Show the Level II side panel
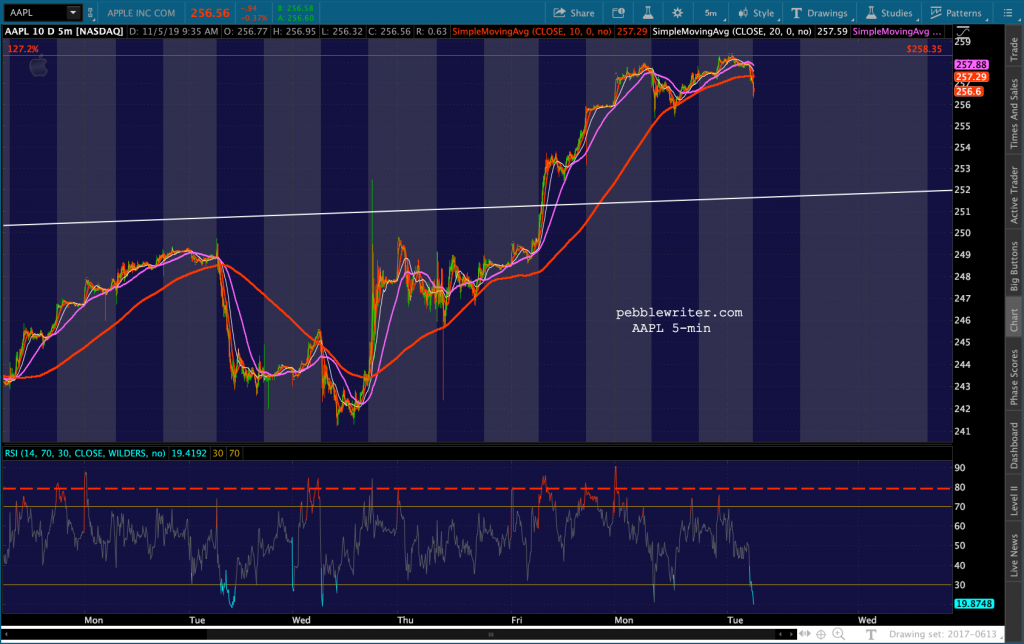 coord(1014,498)
